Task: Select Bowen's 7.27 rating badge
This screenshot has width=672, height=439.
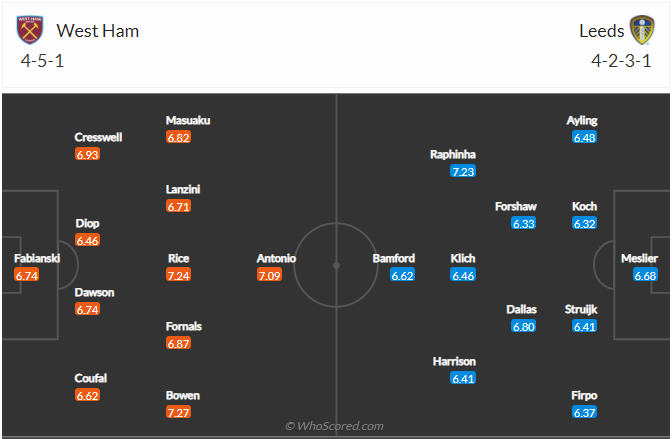Action: tap(179, 412)
